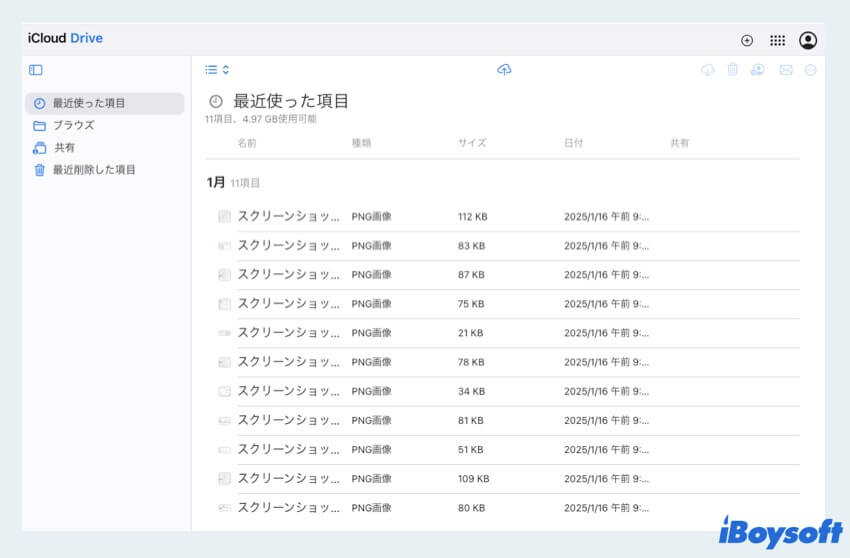The width and height of the screenshot is (850, 558).
Task: Open the more options ellipsis icon
Action: tap(811, 70)
